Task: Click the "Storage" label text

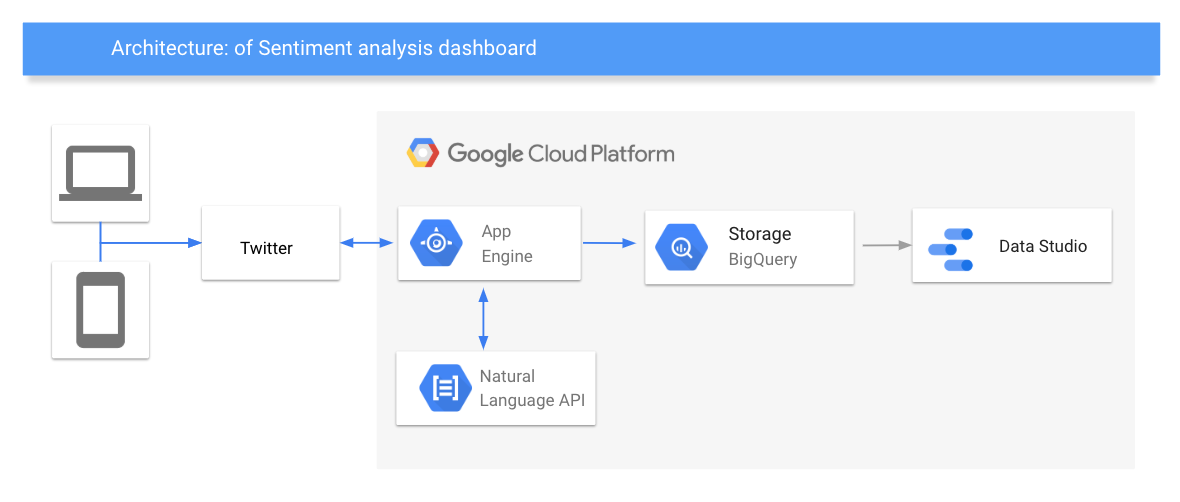Action: (759, 234)
